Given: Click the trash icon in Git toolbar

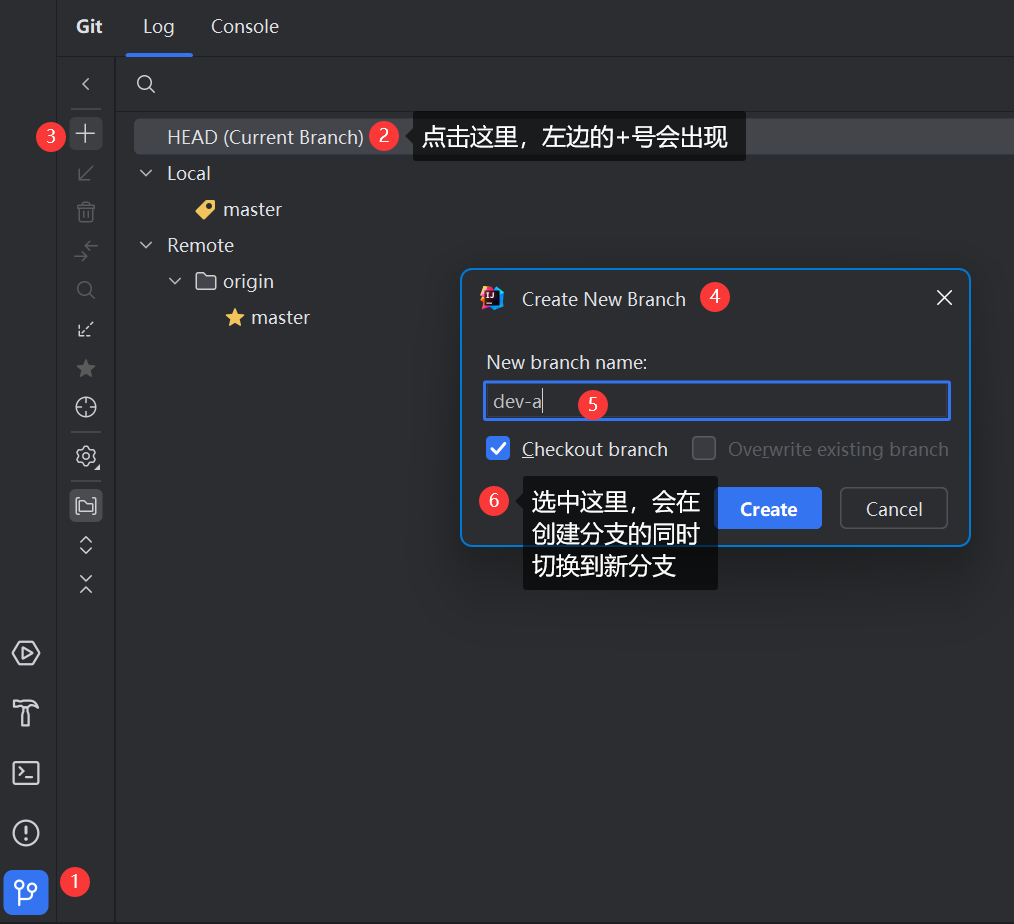Looking at the screenshot, I should (86, 212).
